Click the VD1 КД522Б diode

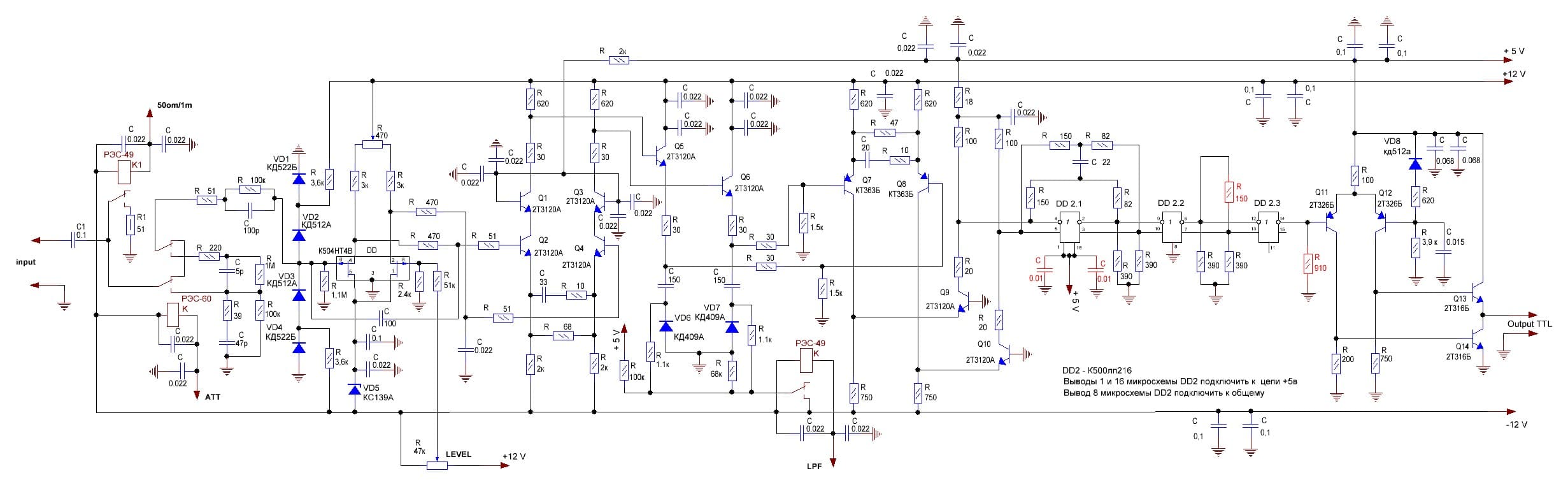[x=298, y=178]
